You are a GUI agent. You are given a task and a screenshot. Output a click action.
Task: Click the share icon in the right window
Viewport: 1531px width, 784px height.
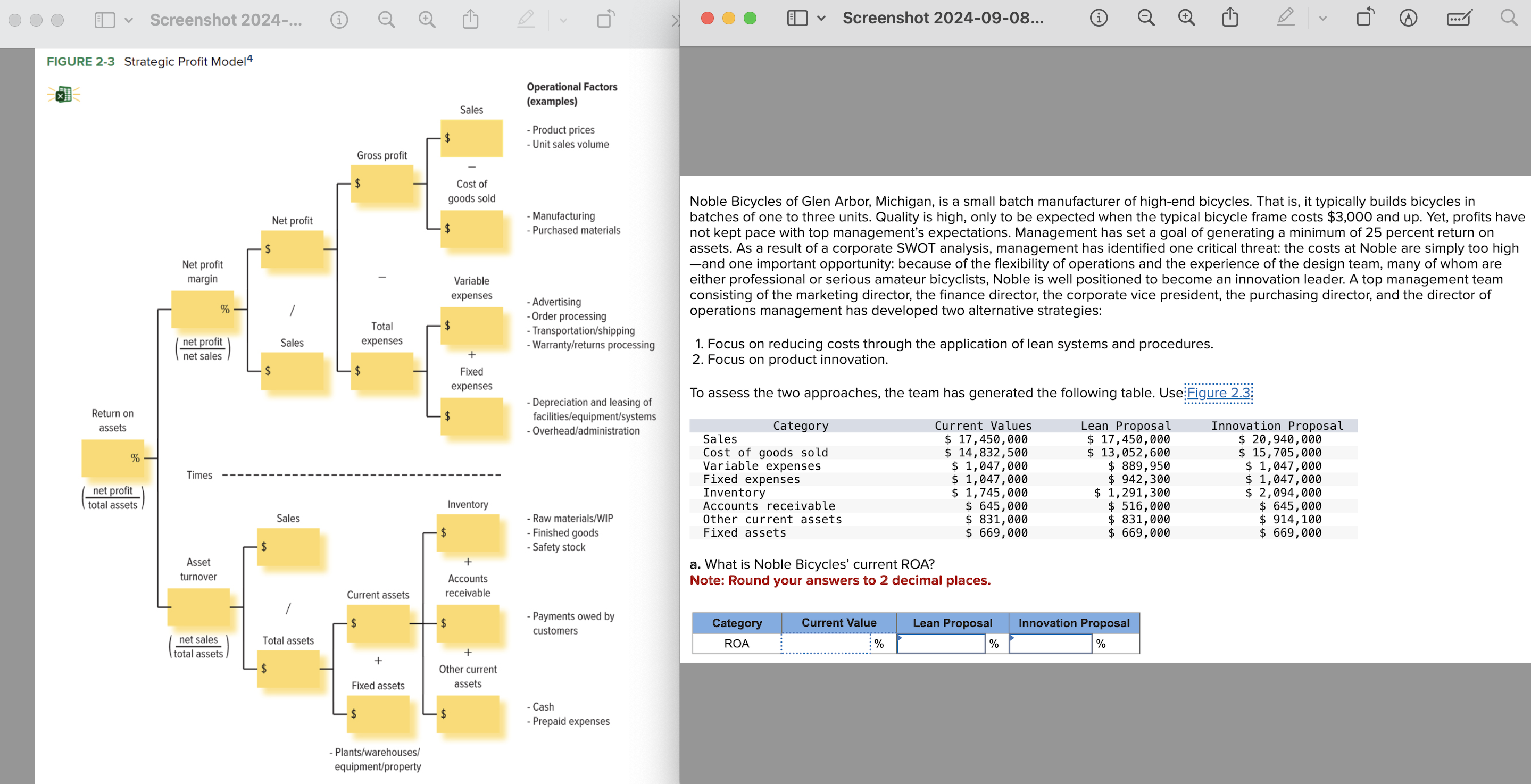(1230, 18)
